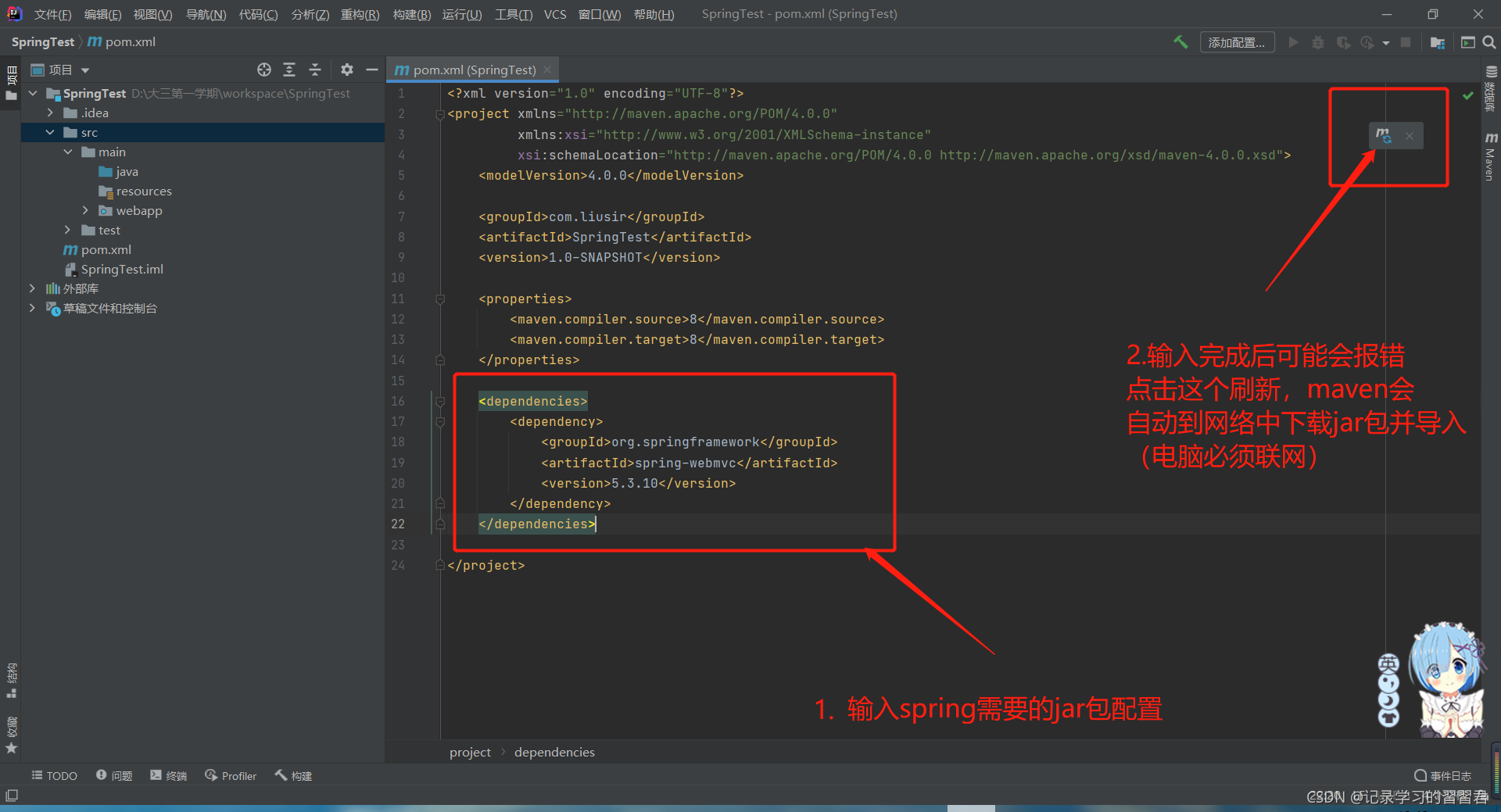Click dependencies breadcrumb at editor bottom
This screenshot has height=812, width=1501.
click(554, 752)
